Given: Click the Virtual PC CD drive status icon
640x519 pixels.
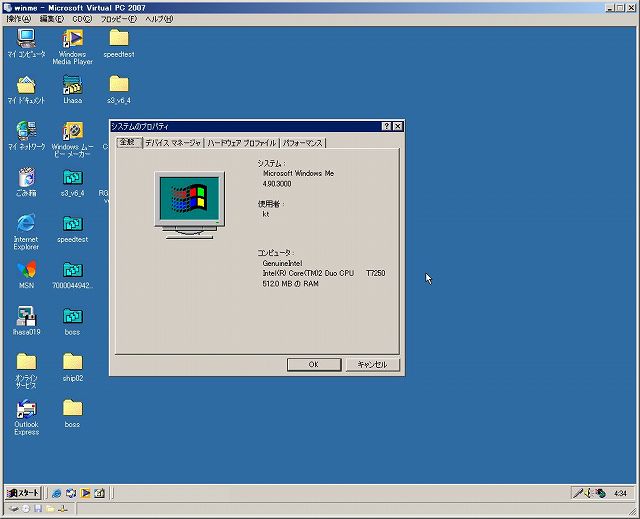Looking at the screenshot, I should tap(26, 509).
